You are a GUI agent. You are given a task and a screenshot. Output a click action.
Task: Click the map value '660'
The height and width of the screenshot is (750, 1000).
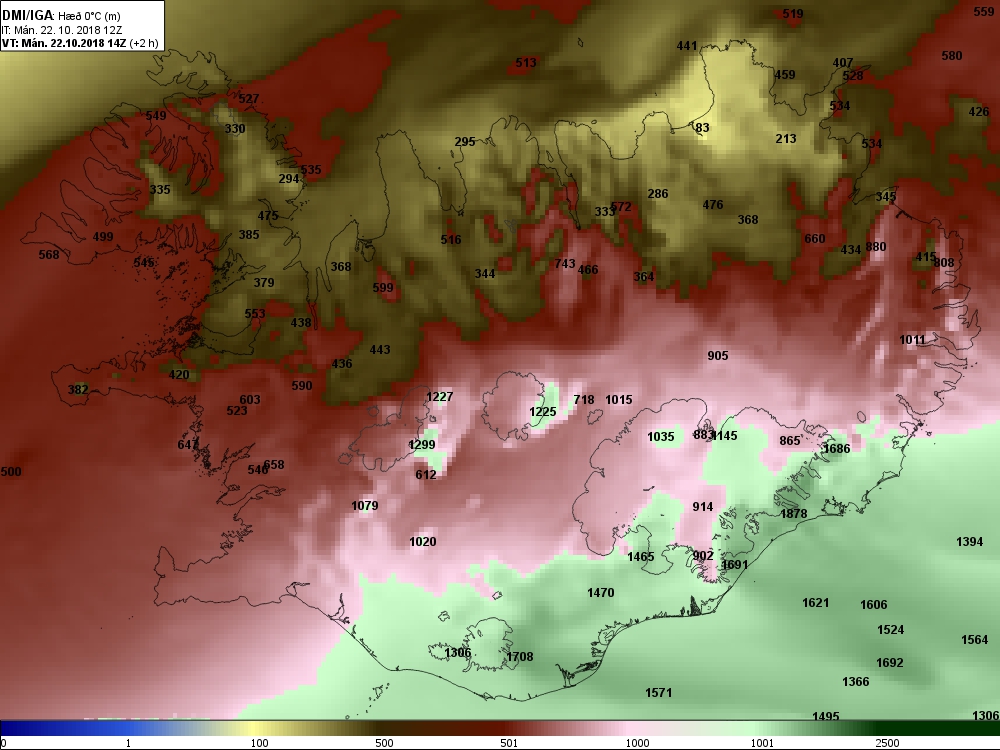pyautogui.click(x=814, y=239)
